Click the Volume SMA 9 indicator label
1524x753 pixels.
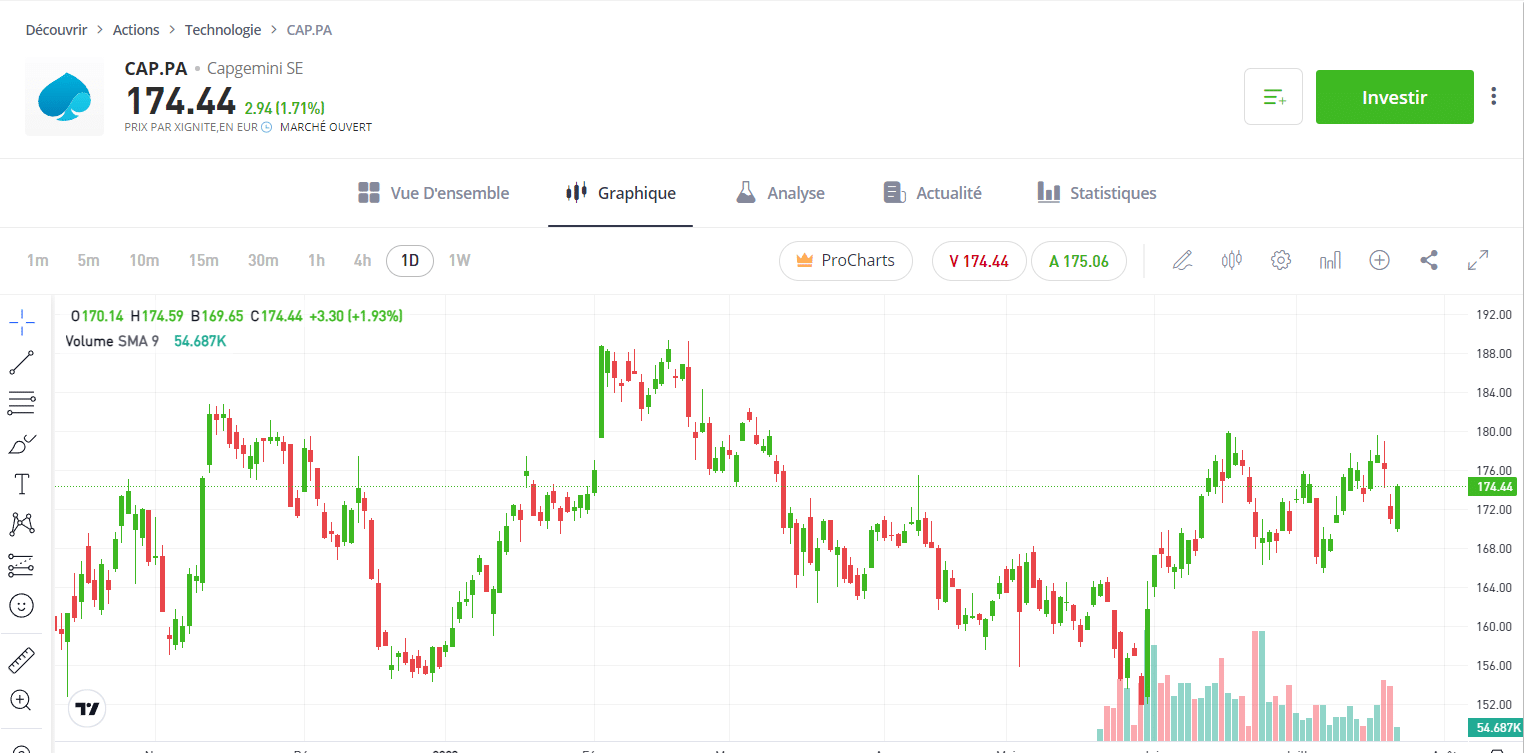coord(112,341)
